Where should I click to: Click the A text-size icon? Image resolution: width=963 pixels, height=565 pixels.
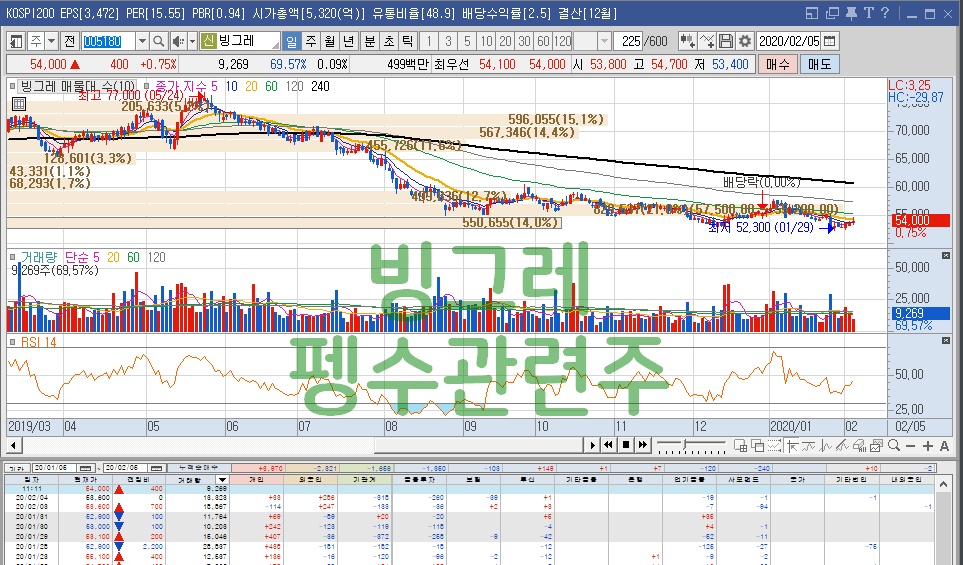945,446
